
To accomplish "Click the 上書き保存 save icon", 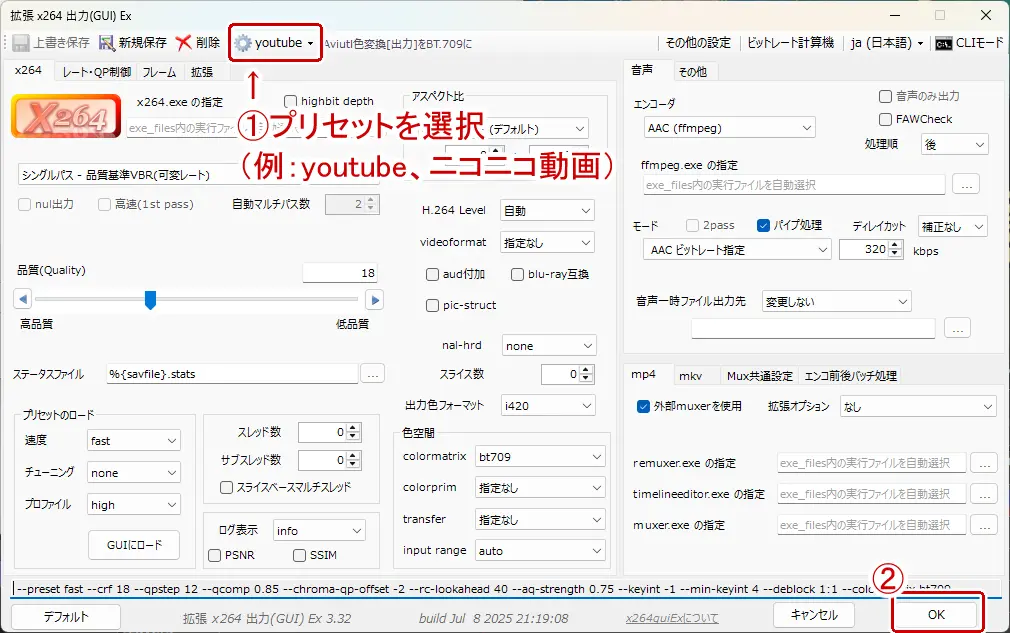I will point(21,43).
